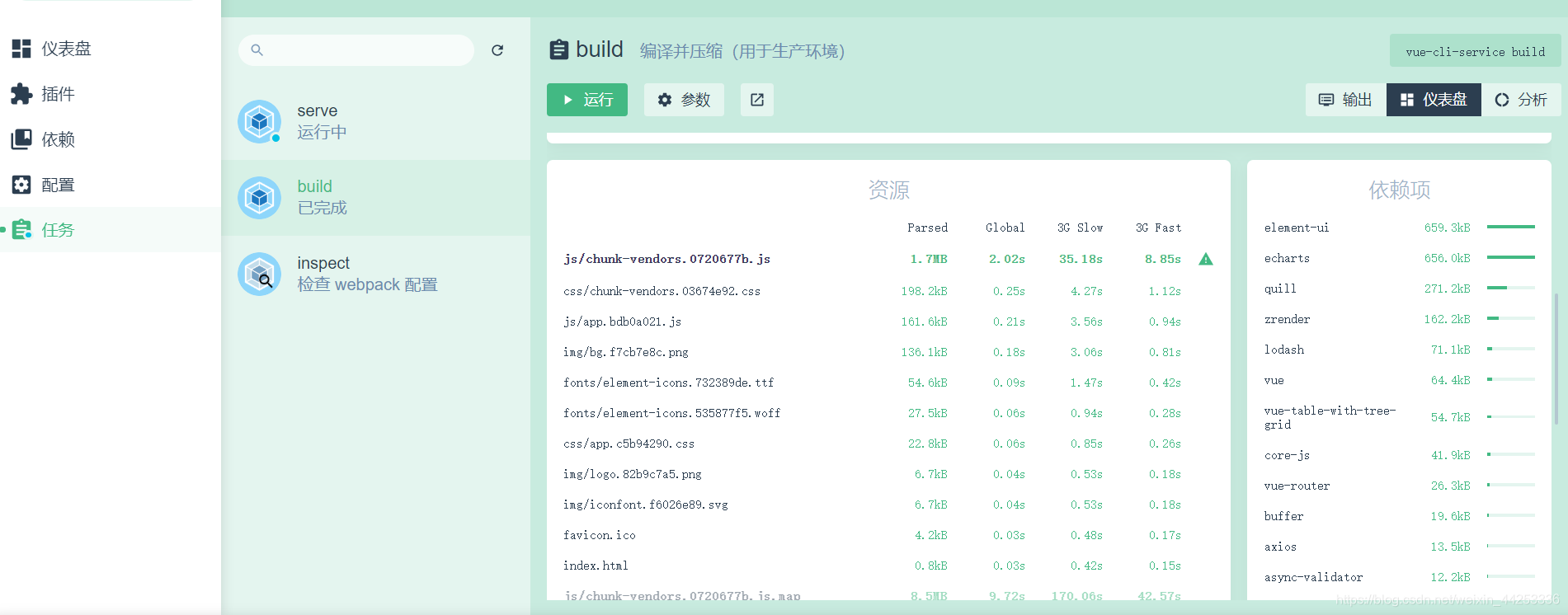
Task: Select img/logo.82b9c7a5.png asset row
Action: pos(888,474)
